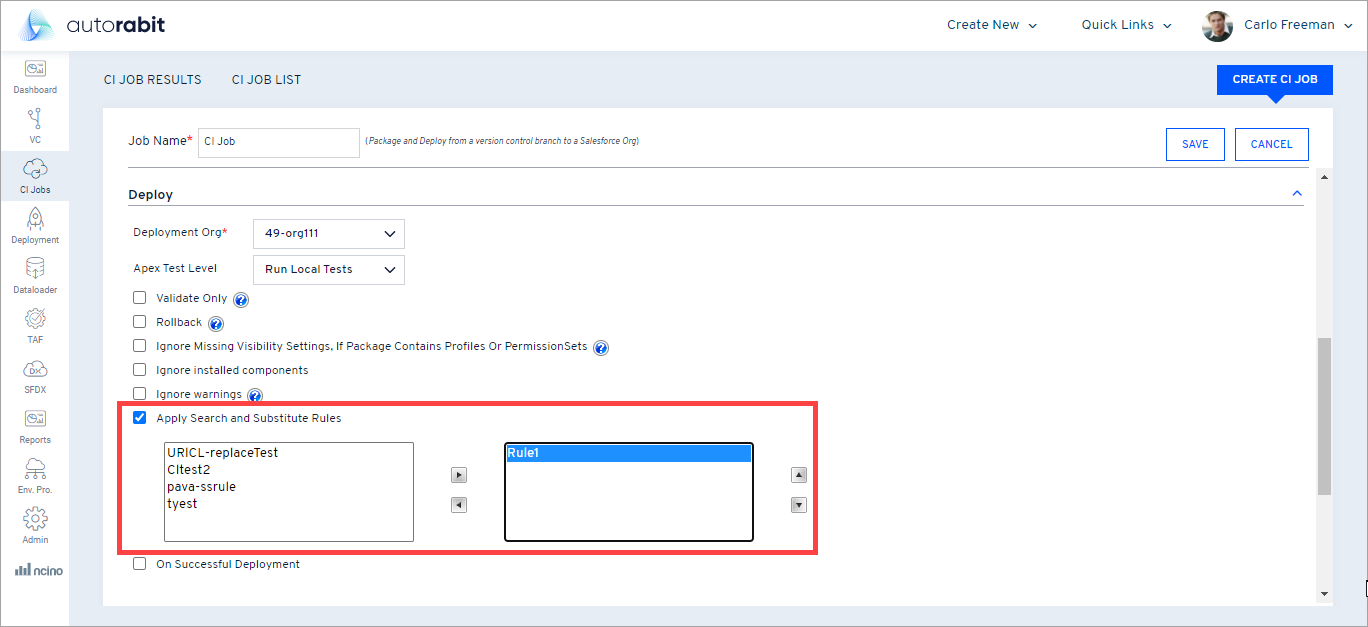This screenshot has width=1368, height=627.
Task: Open the Reports sidebar icon
Action: (x=35, y=418)
